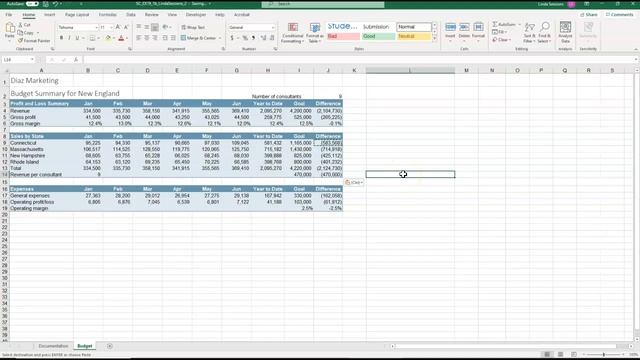Switch to Page Layout view in status bar
640x360 pixels.
pyautogui.click(x=560, y=354)
